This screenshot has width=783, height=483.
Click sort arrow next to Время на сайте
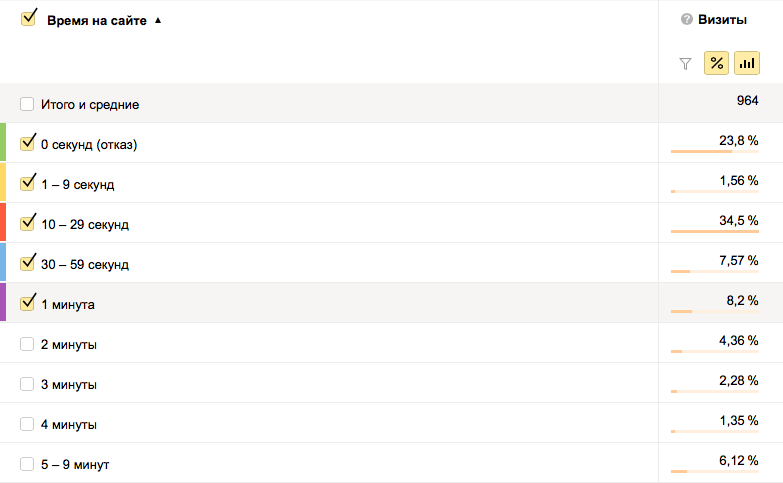coord(158,20)
